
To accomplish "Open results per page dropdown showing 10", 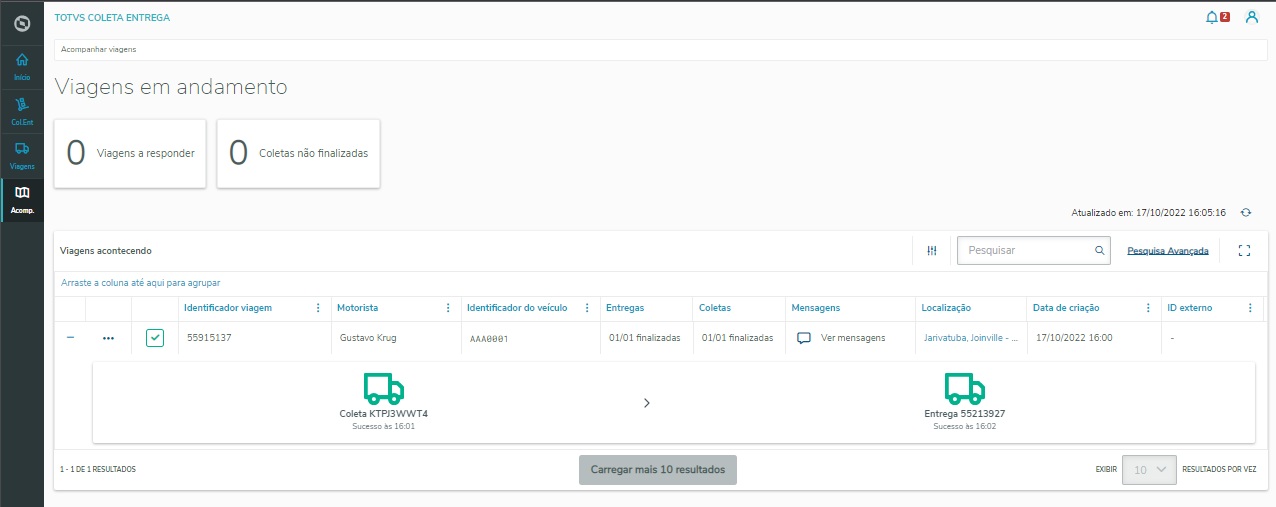I will (1150, 470).
